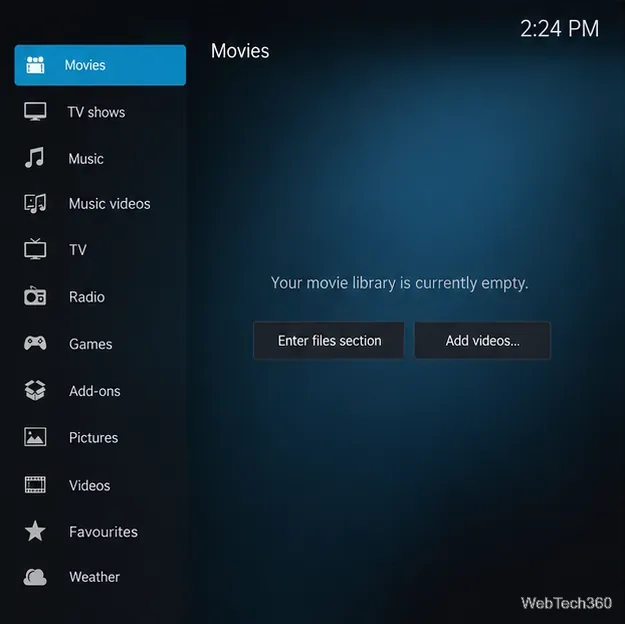Open the Pictures menu label
Screen dimensions: 625x624
(93, 438)
